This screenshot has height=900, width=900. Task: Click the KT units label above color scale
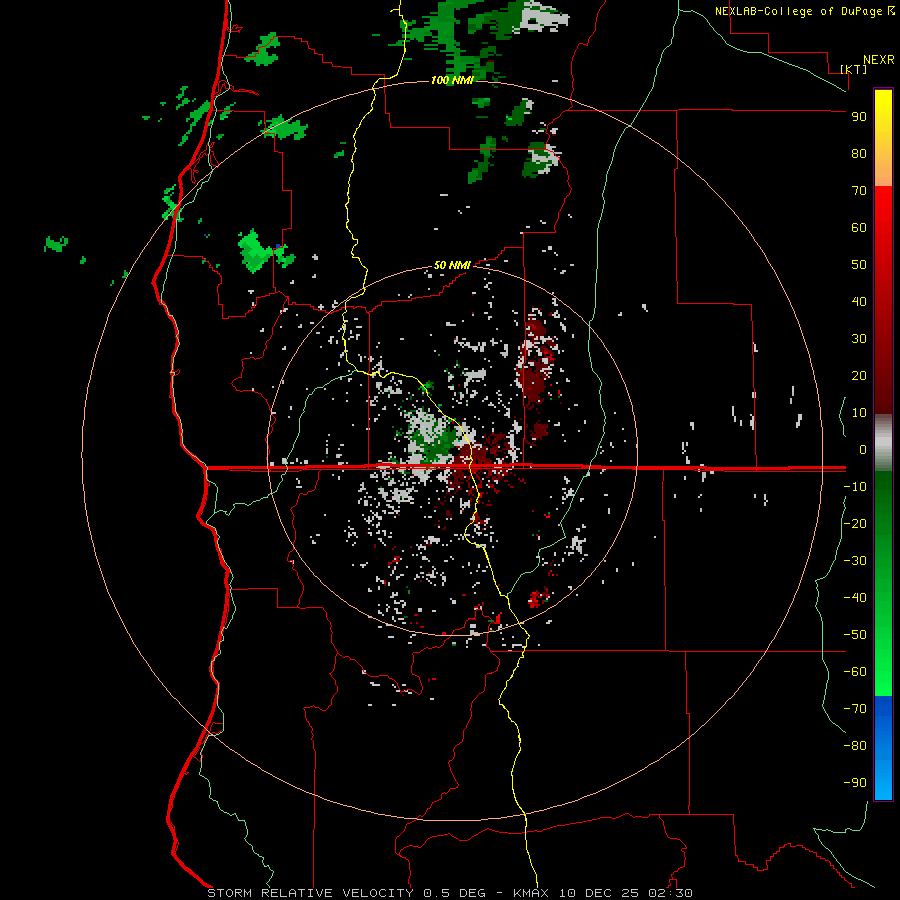(853, 69)
